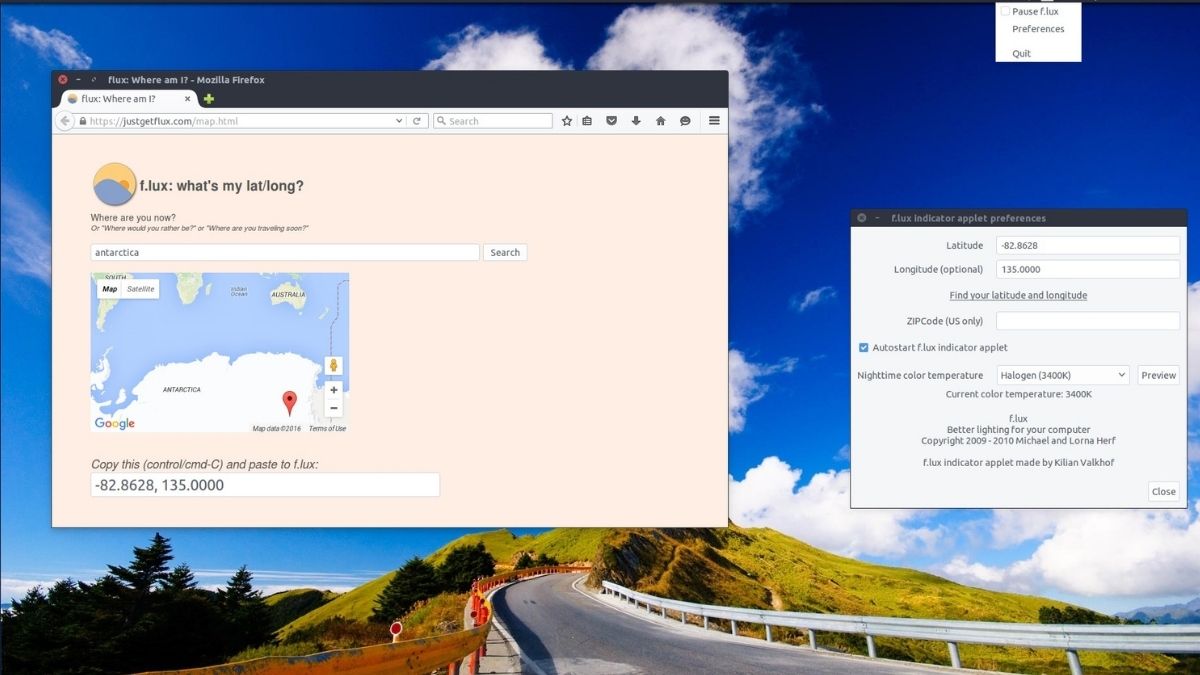Open the Google logo on the map
The image size is (1200, 675).
point(114,424)
